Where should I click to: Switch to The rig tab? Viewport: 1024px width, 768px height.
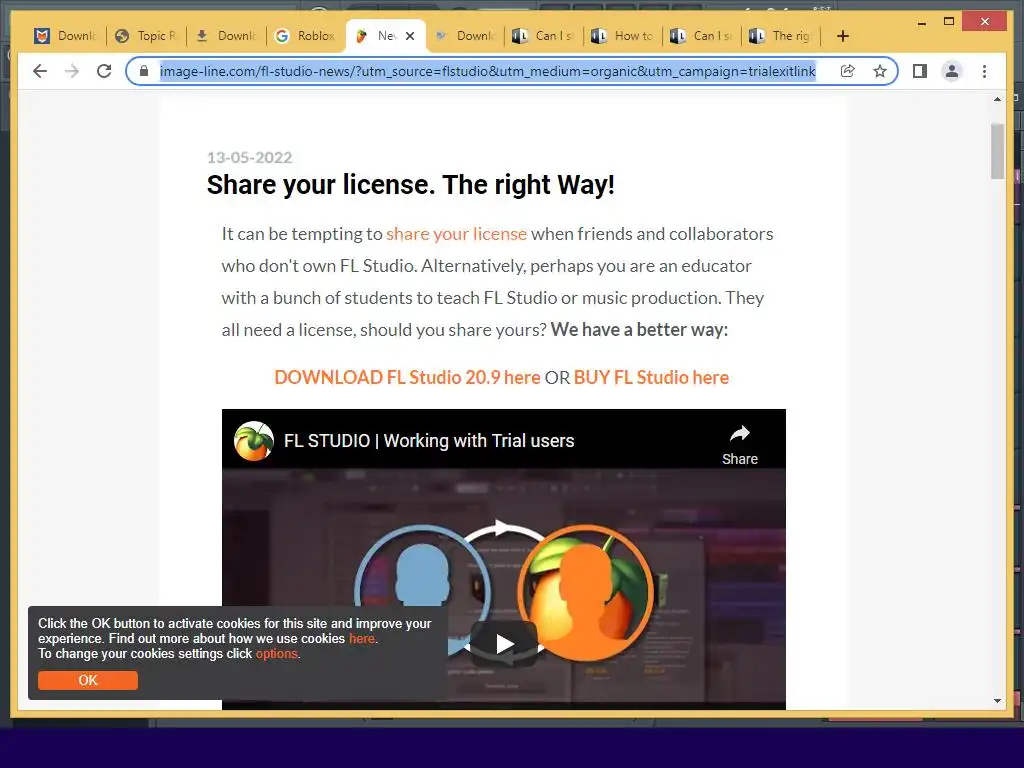coord(780,36)
